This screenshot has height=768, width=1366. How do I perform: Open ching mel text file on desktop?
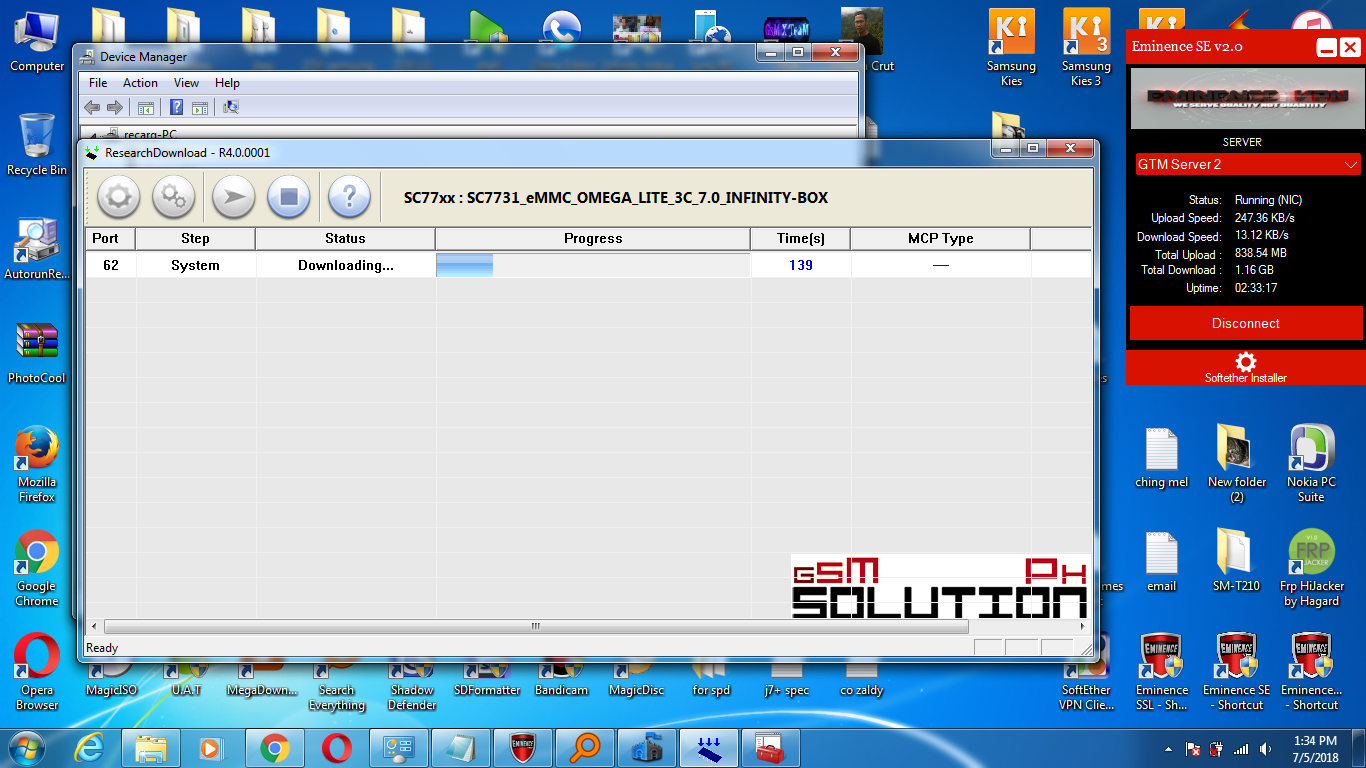coord(1161,456)
